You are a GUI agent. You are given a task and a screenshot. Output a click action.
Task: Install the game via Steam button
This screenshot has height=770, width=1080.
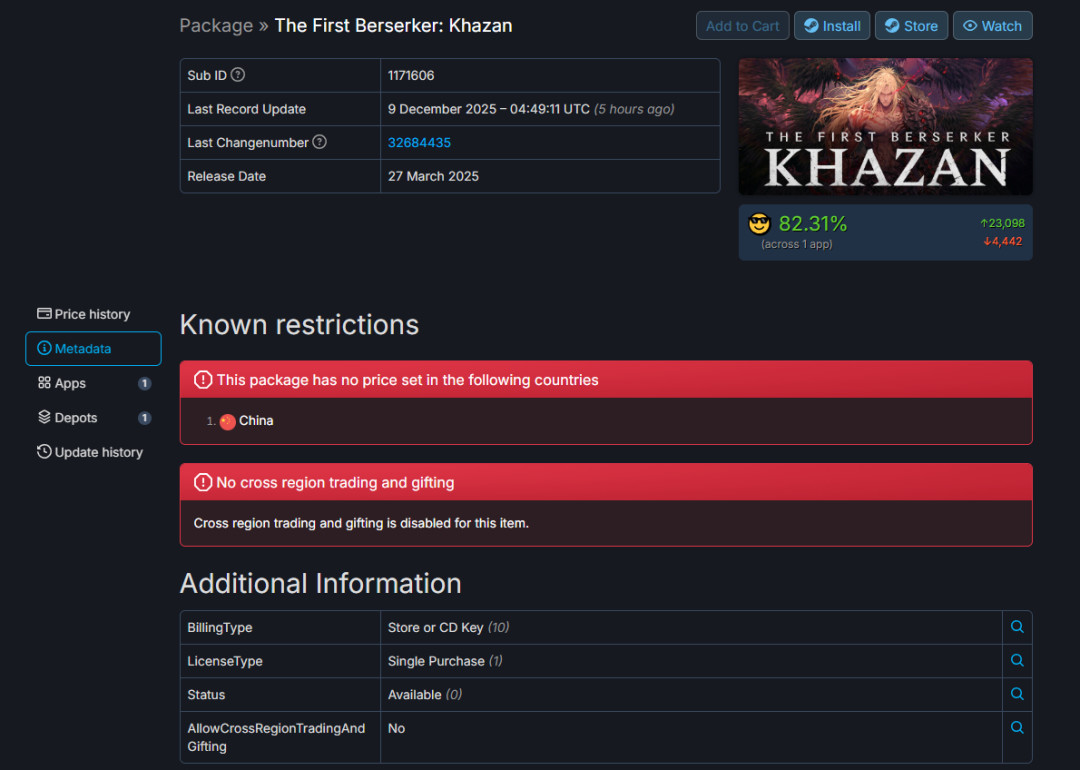point(832,25)
